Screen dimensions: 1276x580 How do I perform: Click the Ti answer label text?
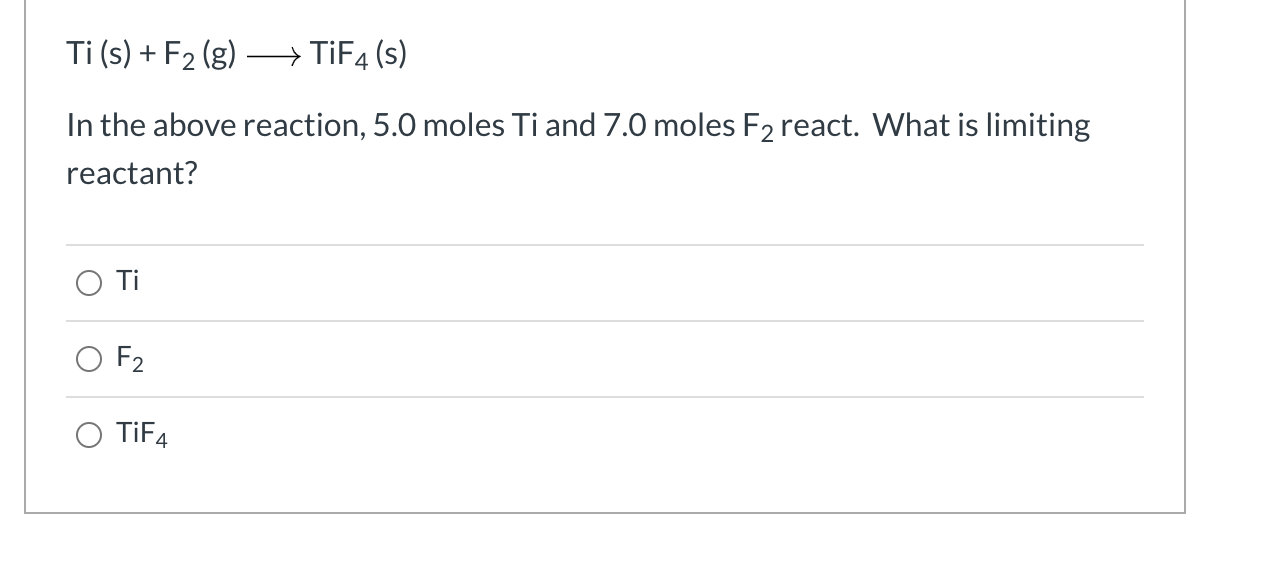click(x=127, y=281)
